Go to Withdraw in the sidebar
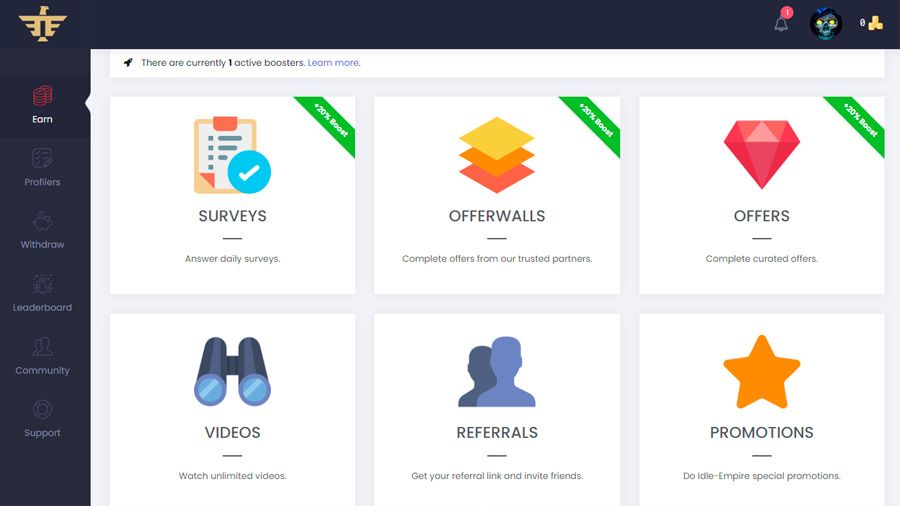Image resolution: width=900 pixels, height=506 pixels. (x=42, y=231)
